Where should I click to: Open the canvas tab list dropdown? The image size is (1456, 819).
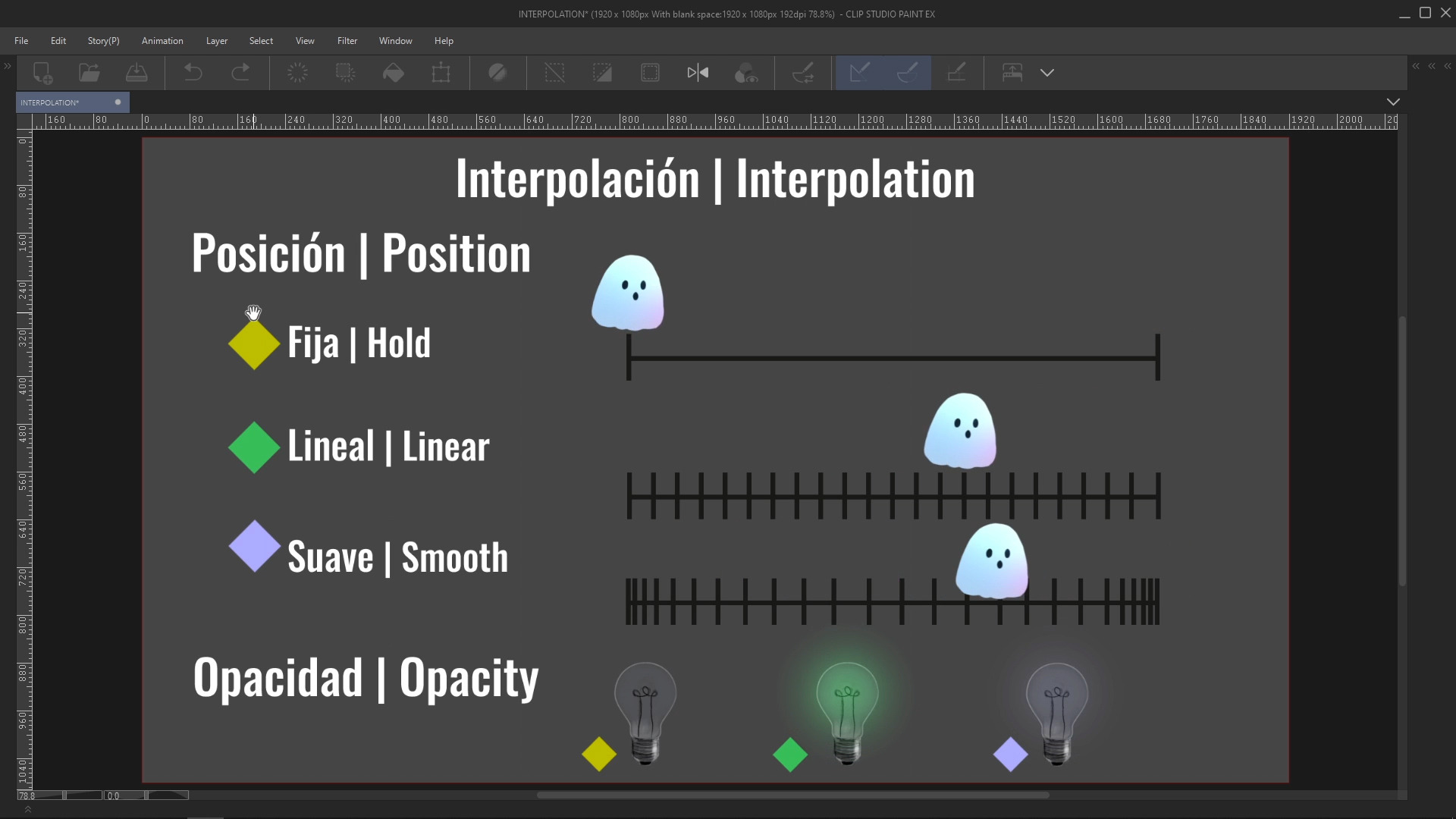tap(1393, 102)
